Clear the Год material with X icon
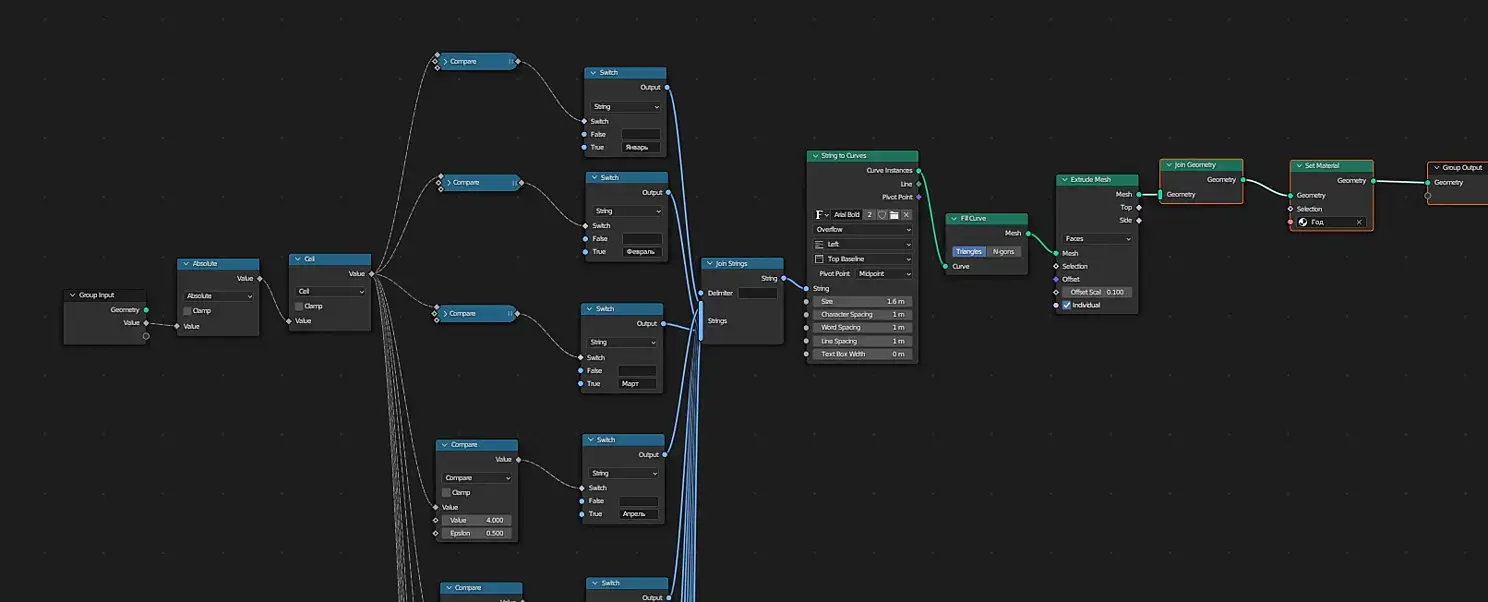 pyautogui.click(x=1359, y=222)
